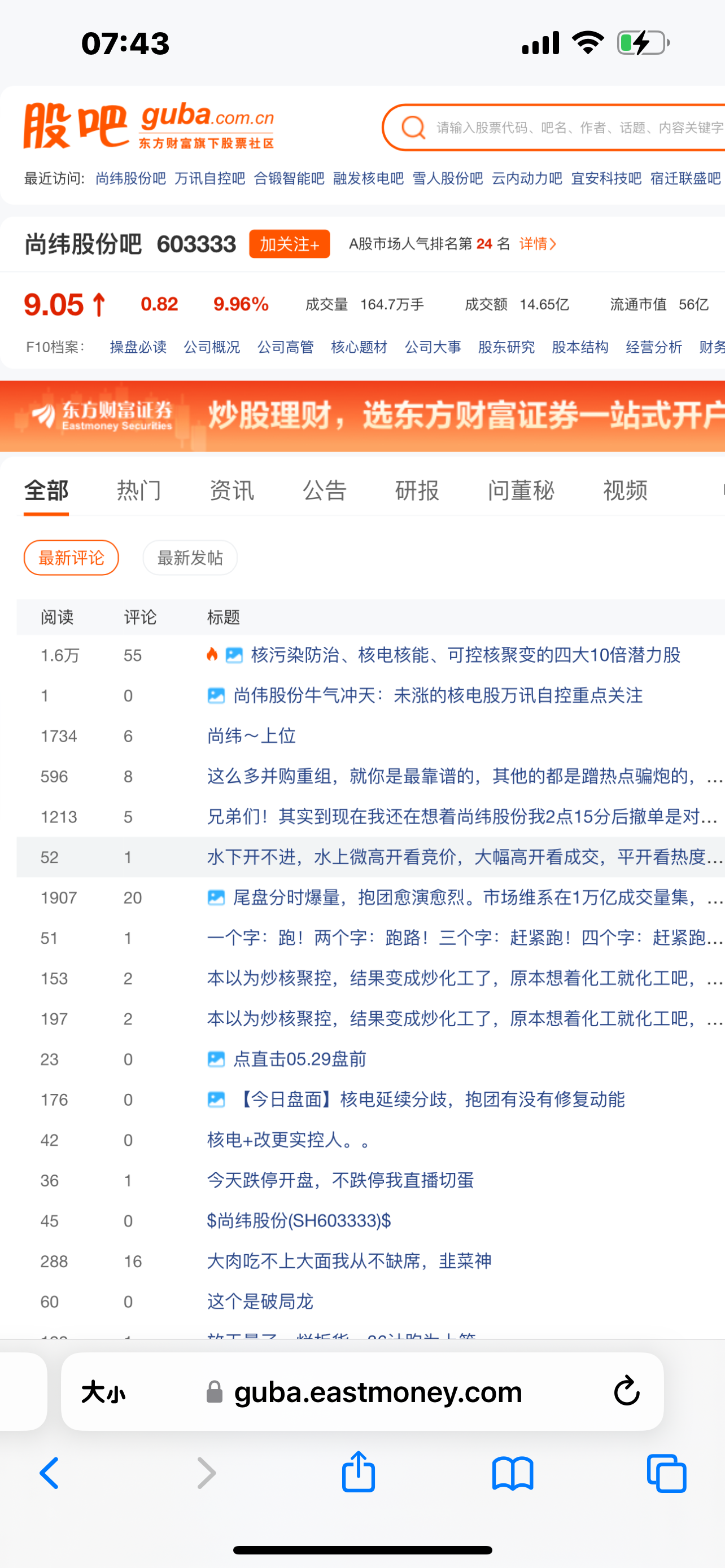This screenshot has width=725, height=1568.
Task: Switch to the 全部 tab
Action: click(46, 490)
